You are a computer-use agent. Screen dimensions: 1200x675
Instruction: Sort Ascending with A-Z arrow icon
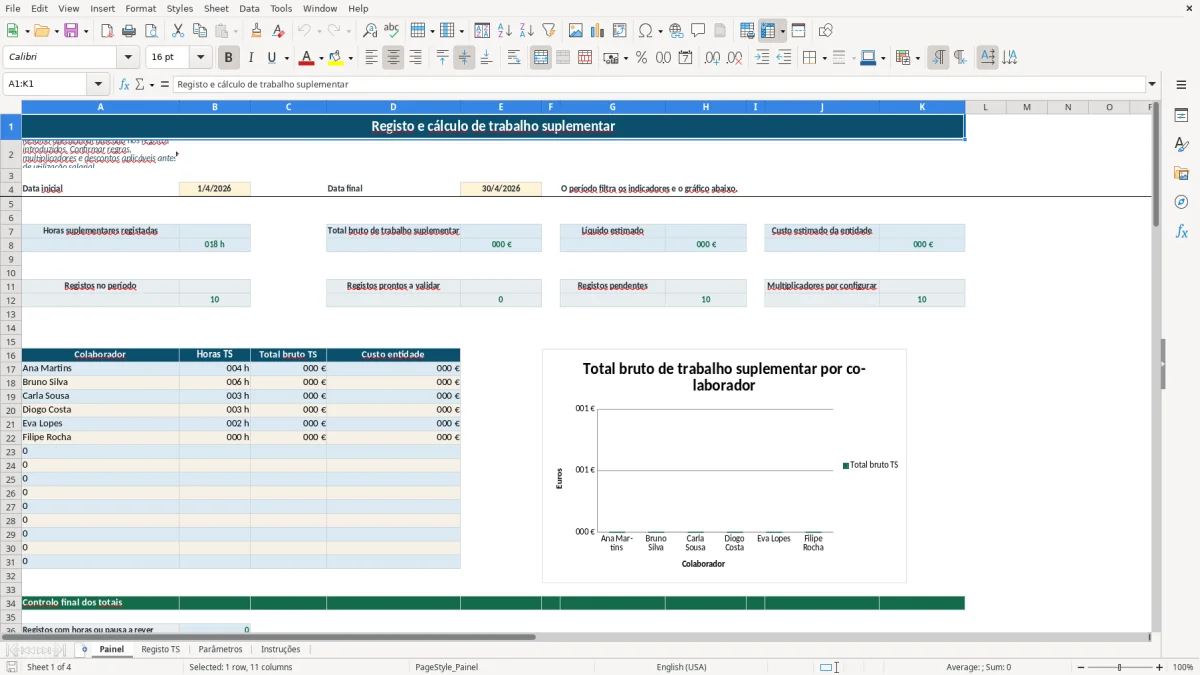[x=504, y=31]
